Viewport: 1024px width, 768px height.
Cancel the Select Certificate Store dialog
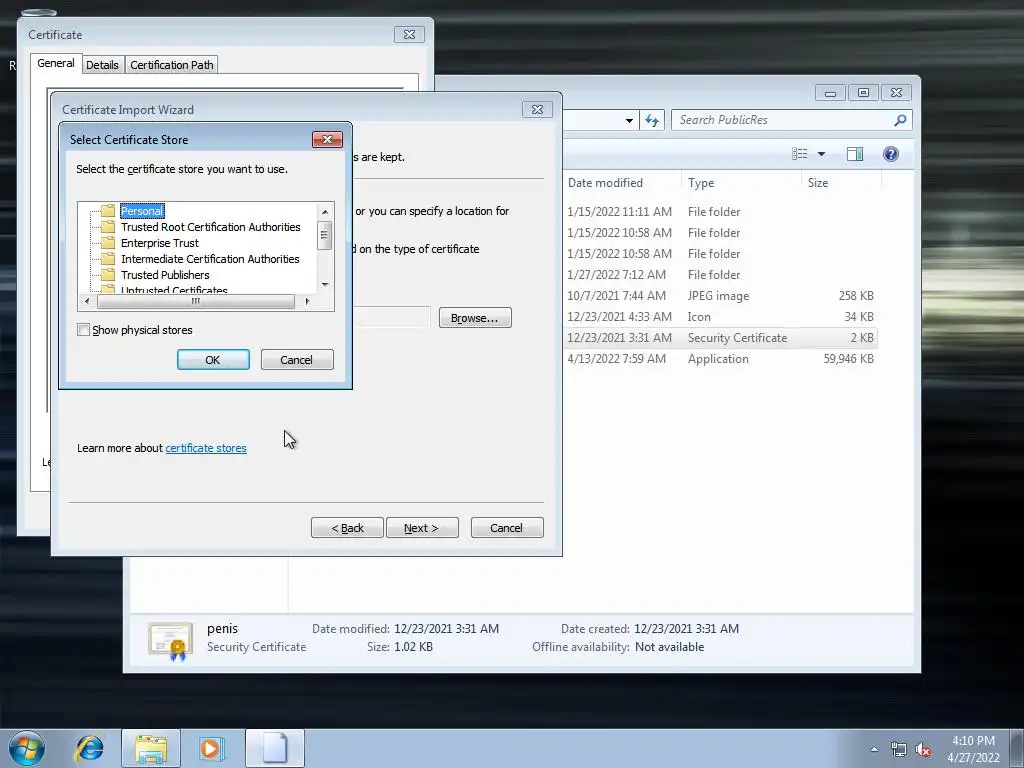pyautogui.click(x=296, y=360)
